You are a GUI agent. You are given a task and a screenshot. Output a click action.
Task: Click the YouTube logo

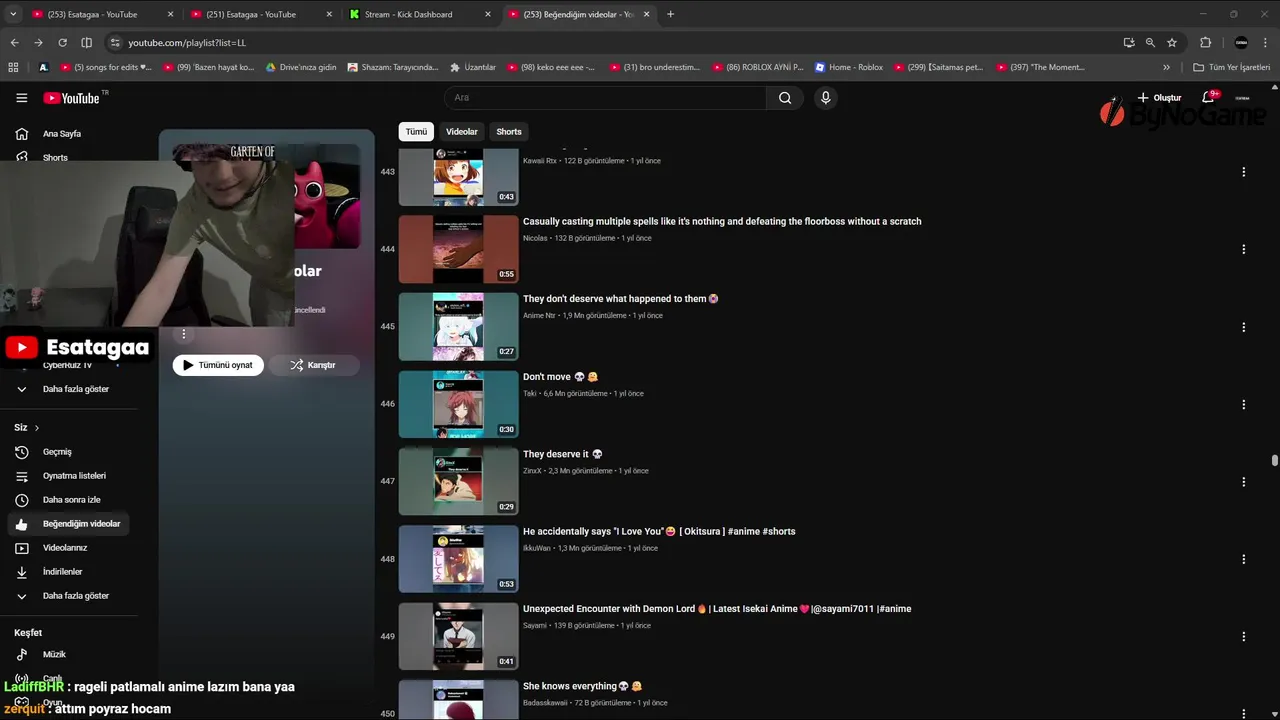click(71, 98)
